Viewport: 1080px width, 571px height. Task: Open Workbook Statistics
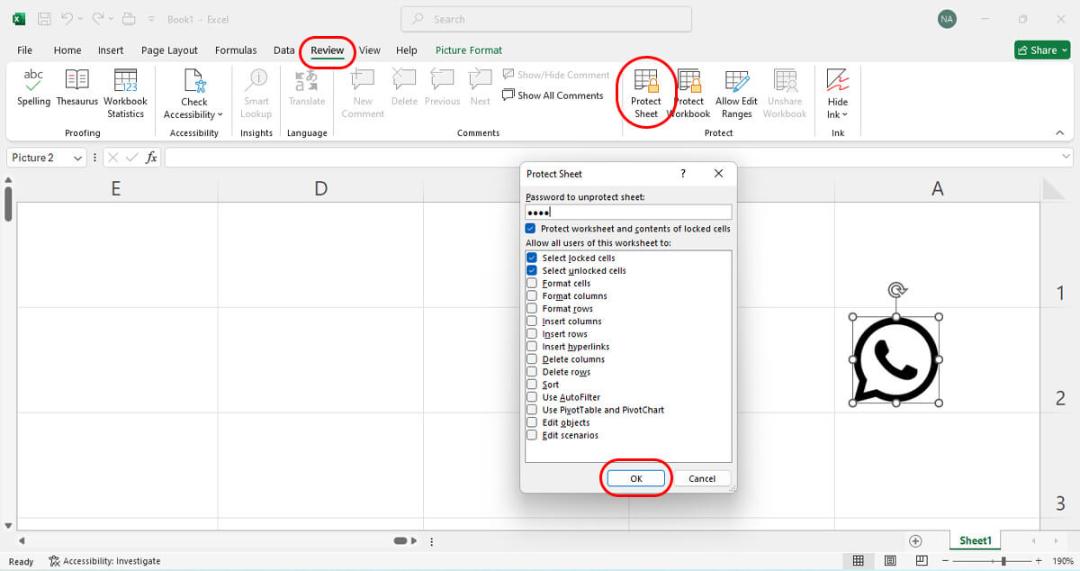(x=125, y=94)
